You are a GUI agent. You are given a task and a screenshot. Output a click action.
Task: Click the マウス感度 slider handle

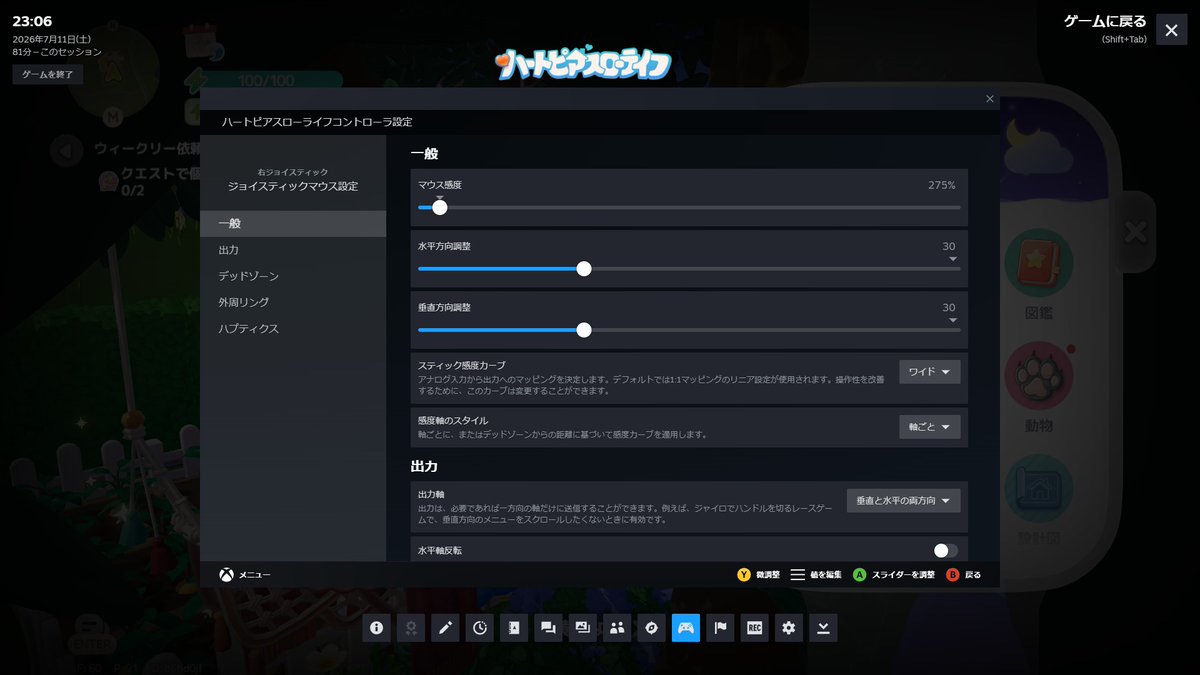pos(439,208)
